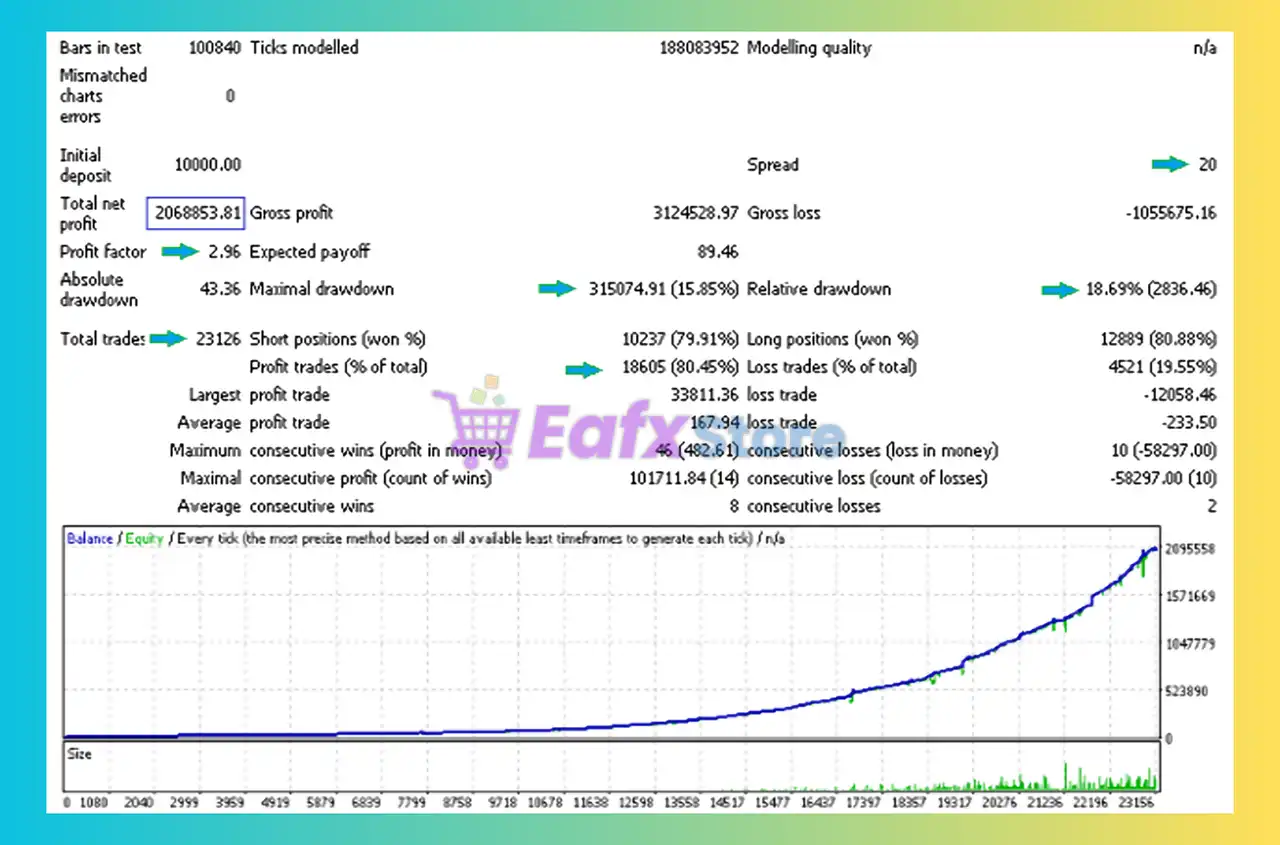The height and width of the screenshot is (845, 1280).
Task: Click the 2095558 value on the chart axis
Action: [x=1190, y=550]
